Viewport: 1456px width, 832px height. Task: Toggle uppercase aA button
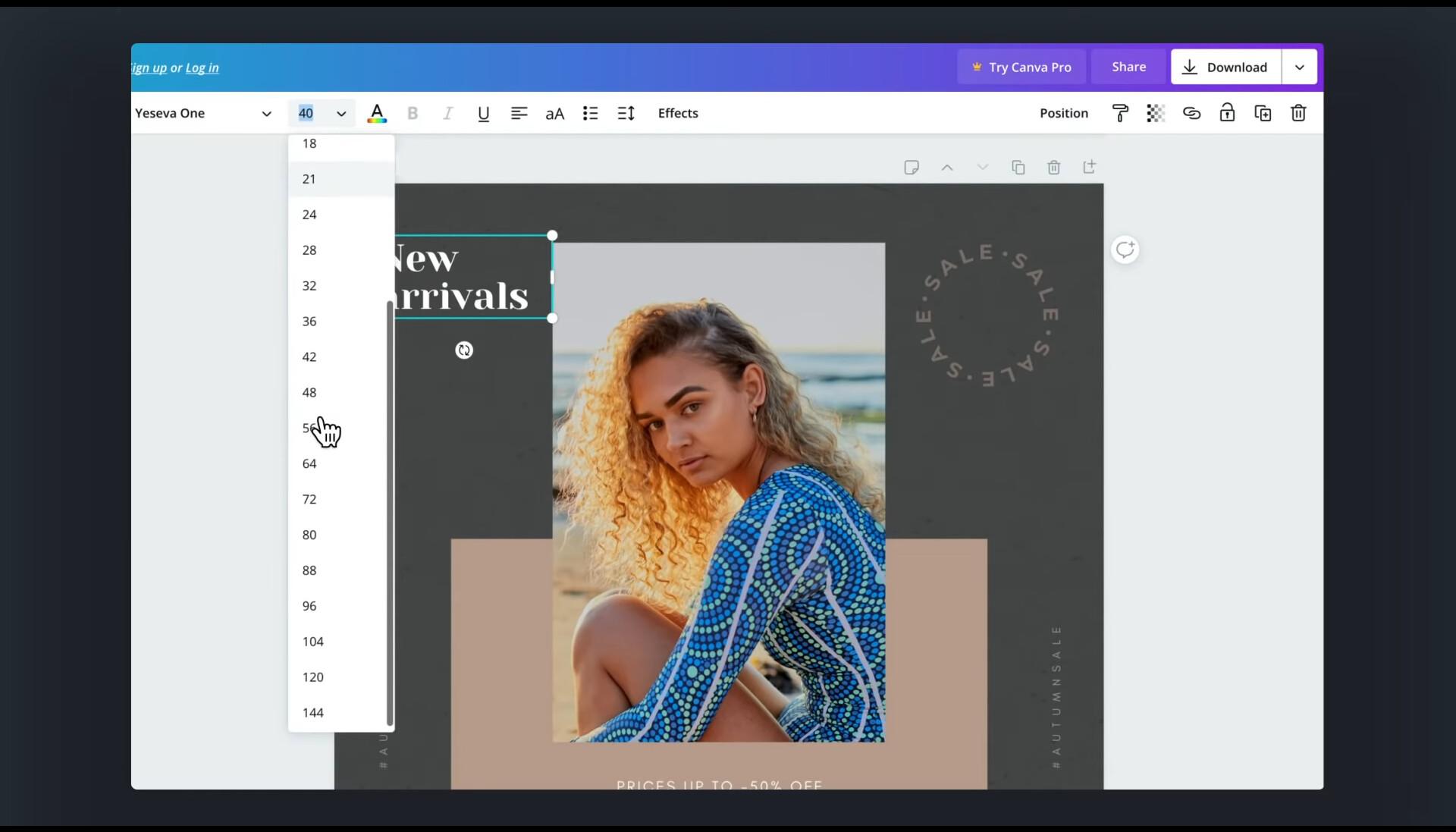[554, 114]
